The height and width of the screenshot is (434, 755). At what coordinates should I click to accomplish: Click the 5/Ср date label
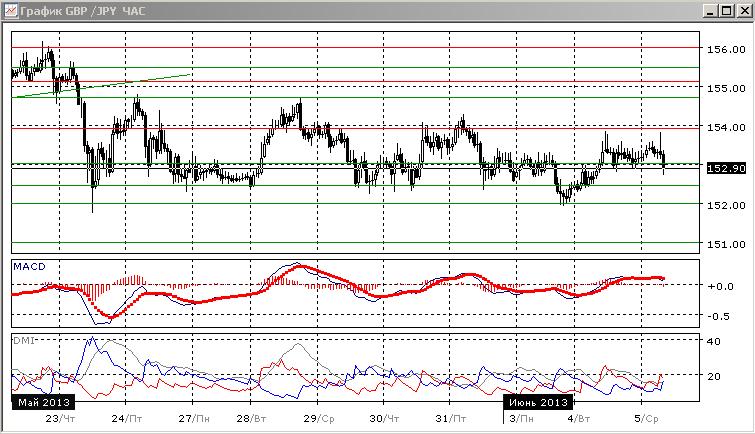(646, 419)
